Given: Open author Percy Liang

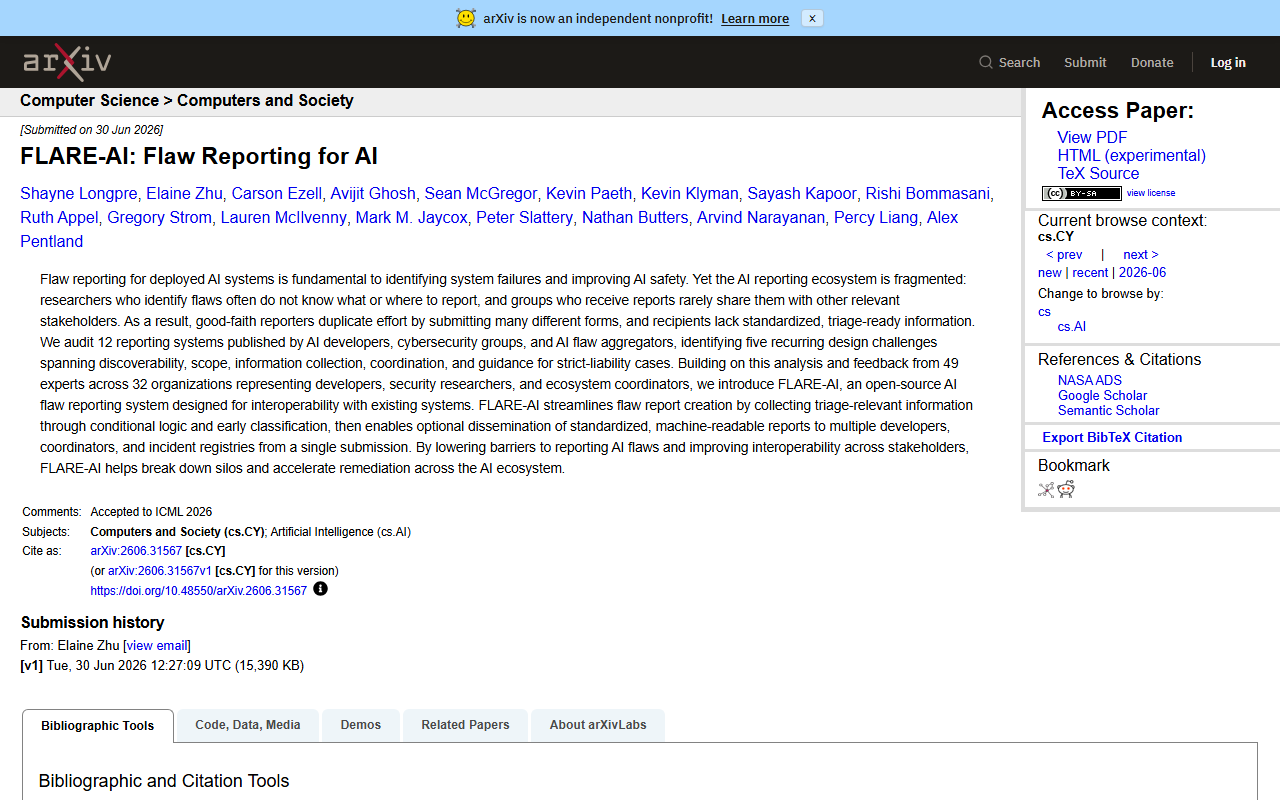Looking at the screenshot, I should point(876,217).
